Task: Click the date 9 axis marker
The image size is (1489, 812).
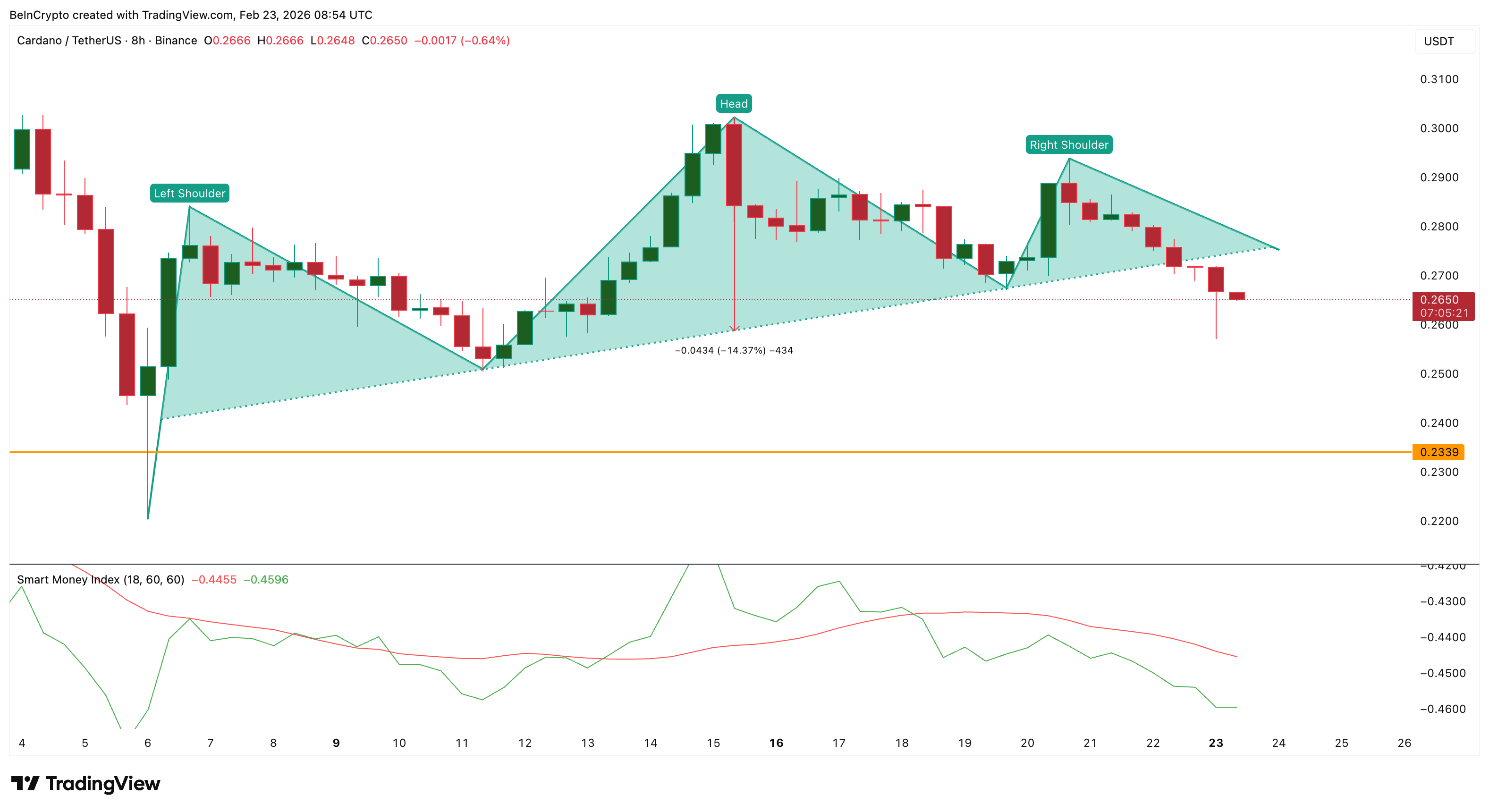Action: click(x=336, y=743)
